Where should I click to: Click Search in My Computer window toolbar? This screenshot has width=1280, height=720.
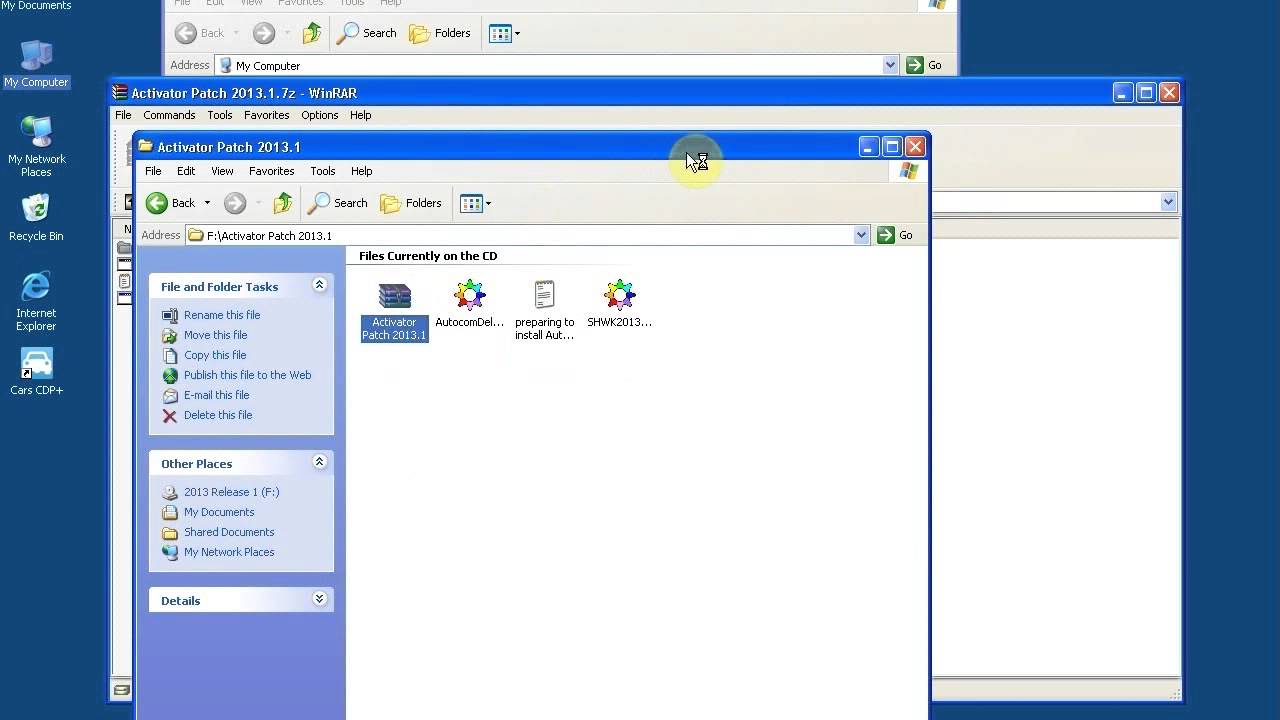coord(367,33)
